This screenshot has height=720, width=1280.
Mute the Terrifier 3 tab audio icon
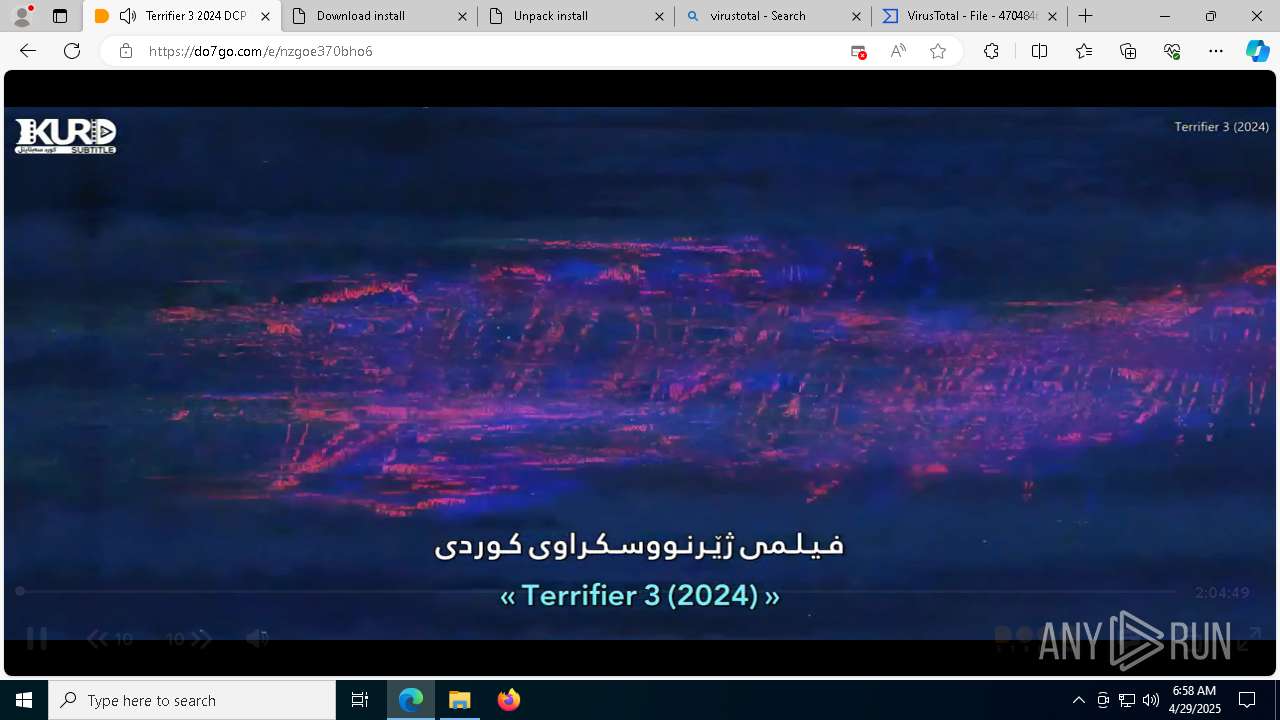pyautogui.click(x=128, y=16)
